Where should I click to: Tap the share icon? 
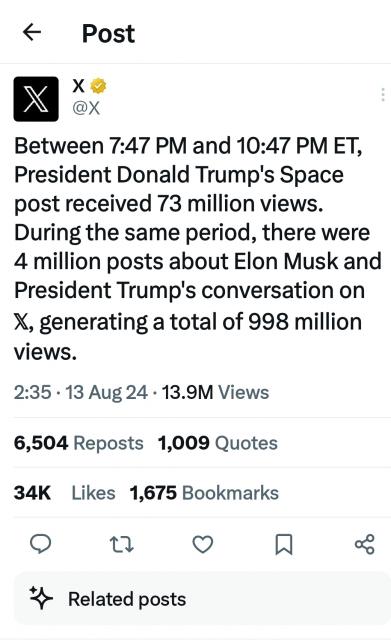point(364,544)
